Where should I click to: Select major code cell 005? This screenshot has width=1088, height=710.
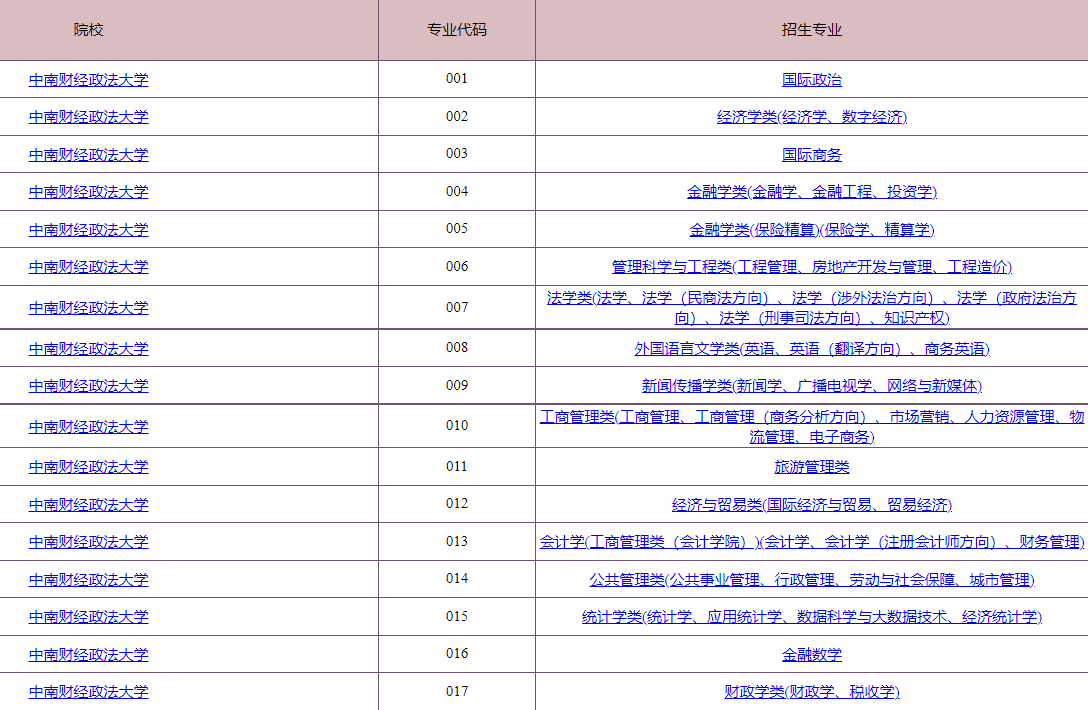coord(457,228)
